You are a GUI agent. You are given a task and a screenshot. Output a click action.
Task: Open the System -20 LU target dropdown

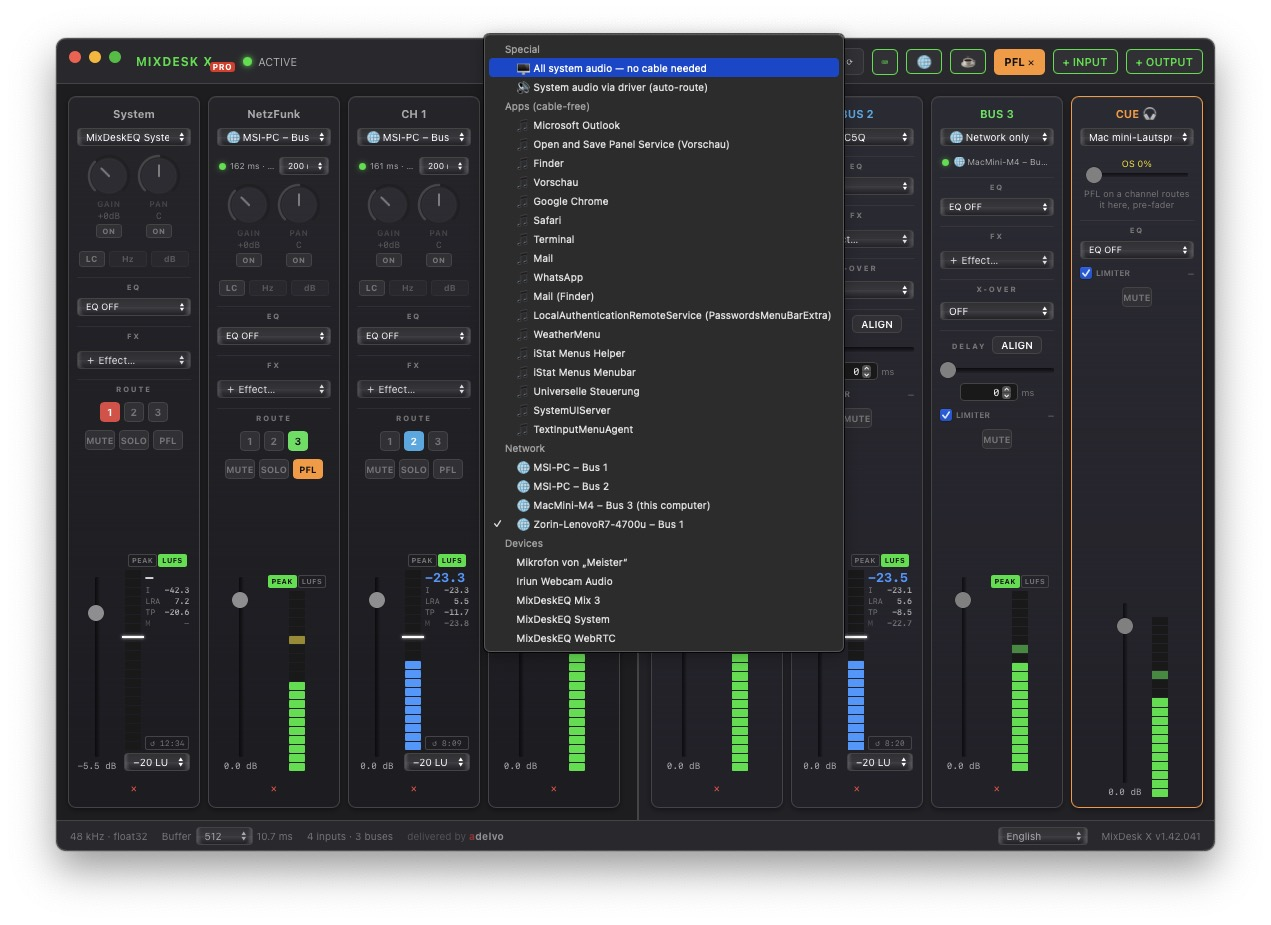coord(157,762)
